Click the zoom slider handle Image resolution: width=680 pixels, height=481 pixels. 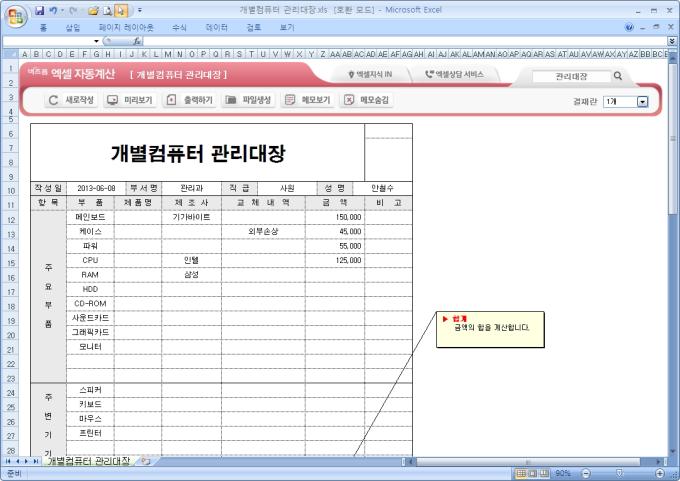[619, 473]
